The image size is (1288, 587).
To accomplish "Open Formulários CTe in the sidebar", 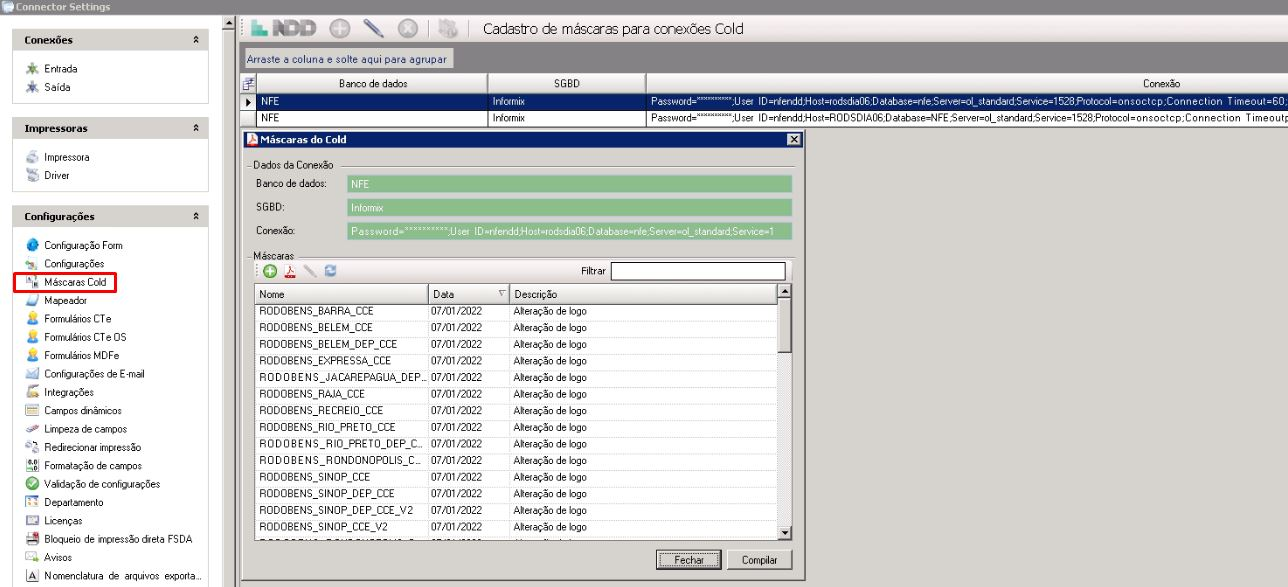I will tap(77, 319).
